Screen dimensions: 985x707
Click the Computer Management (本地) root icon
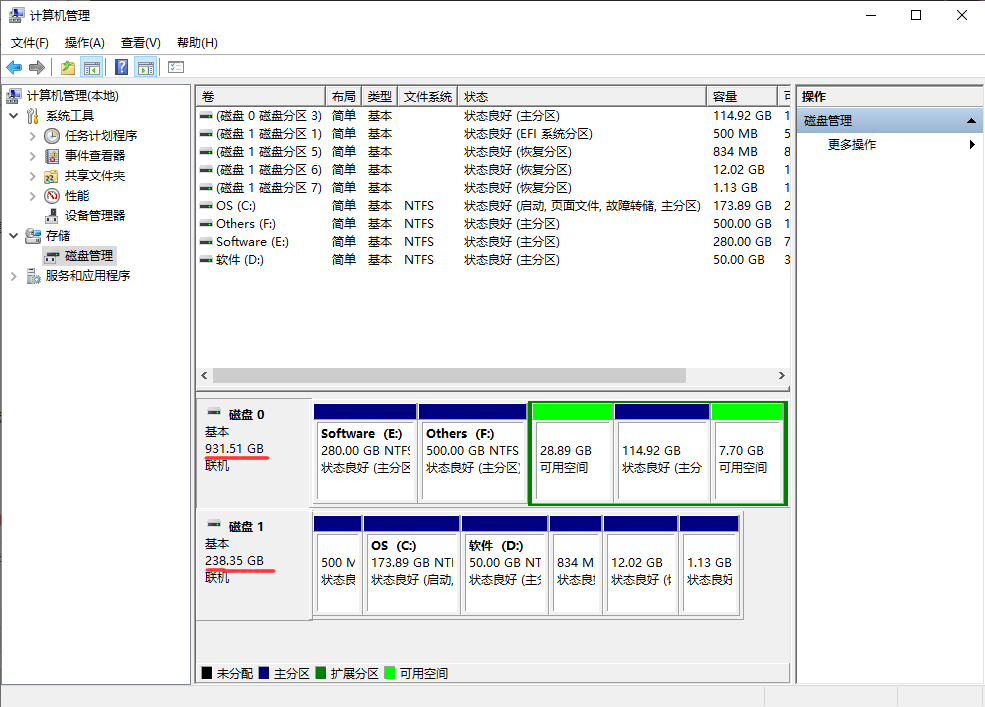[x=14, y=96]
